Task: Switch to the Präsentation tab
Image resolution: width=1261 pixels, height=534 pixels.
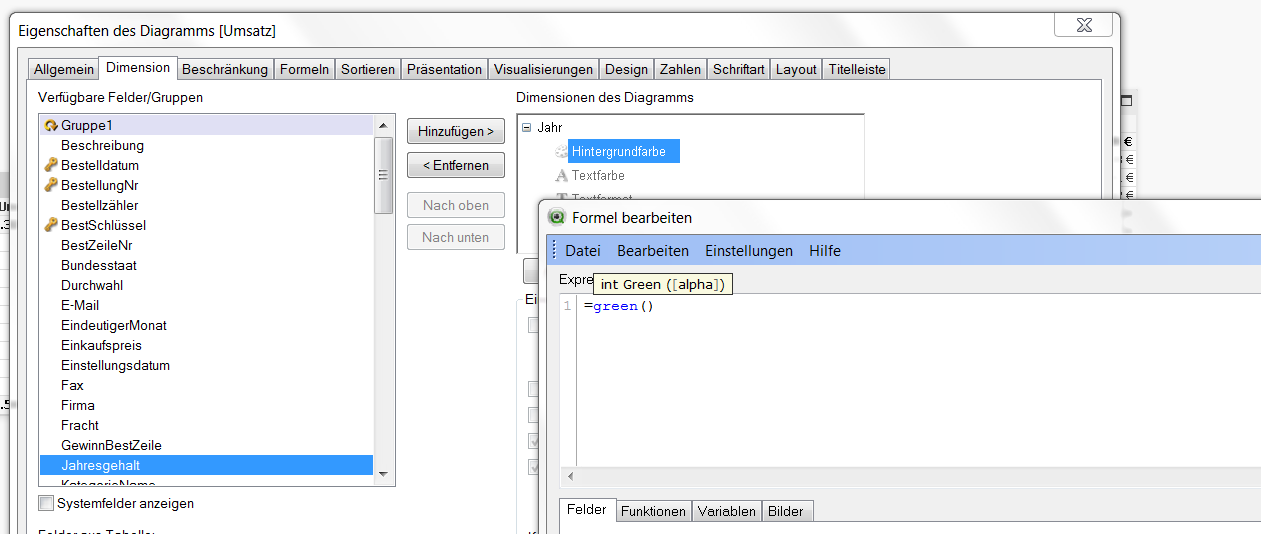Action: point(444,69)
